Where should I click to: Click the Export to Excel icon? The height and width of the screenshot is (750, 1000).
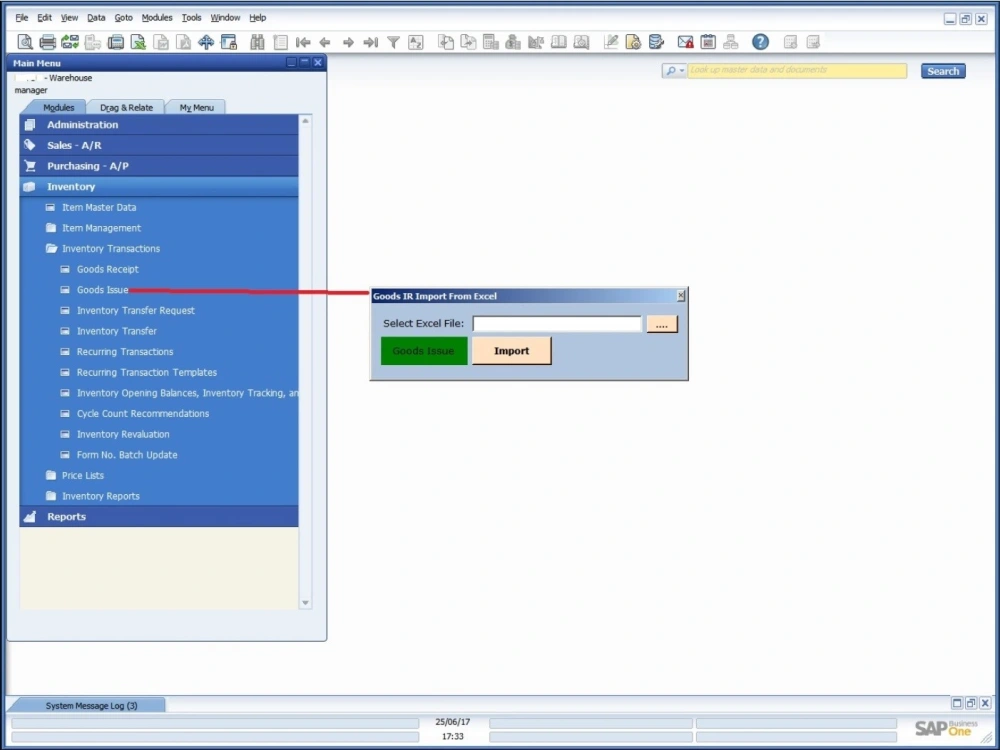tap(138, 42)
